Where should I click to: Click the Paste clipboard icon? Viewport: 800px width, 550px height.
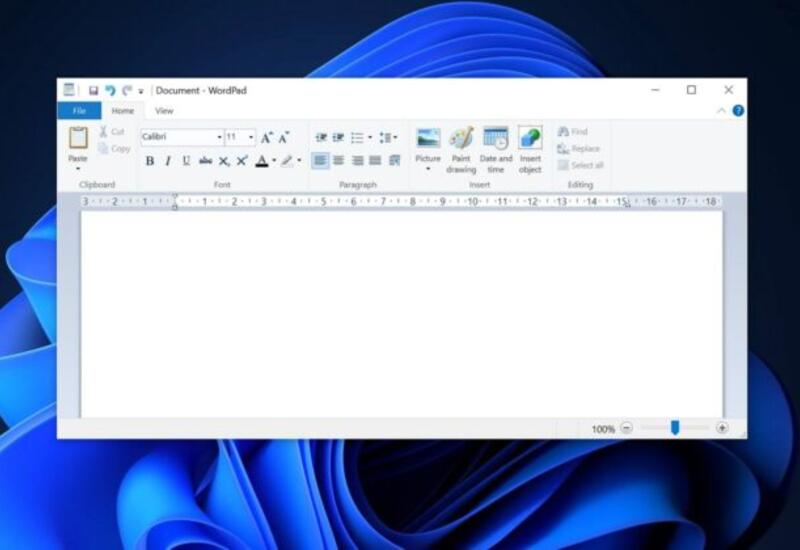[x=78, y=138]
